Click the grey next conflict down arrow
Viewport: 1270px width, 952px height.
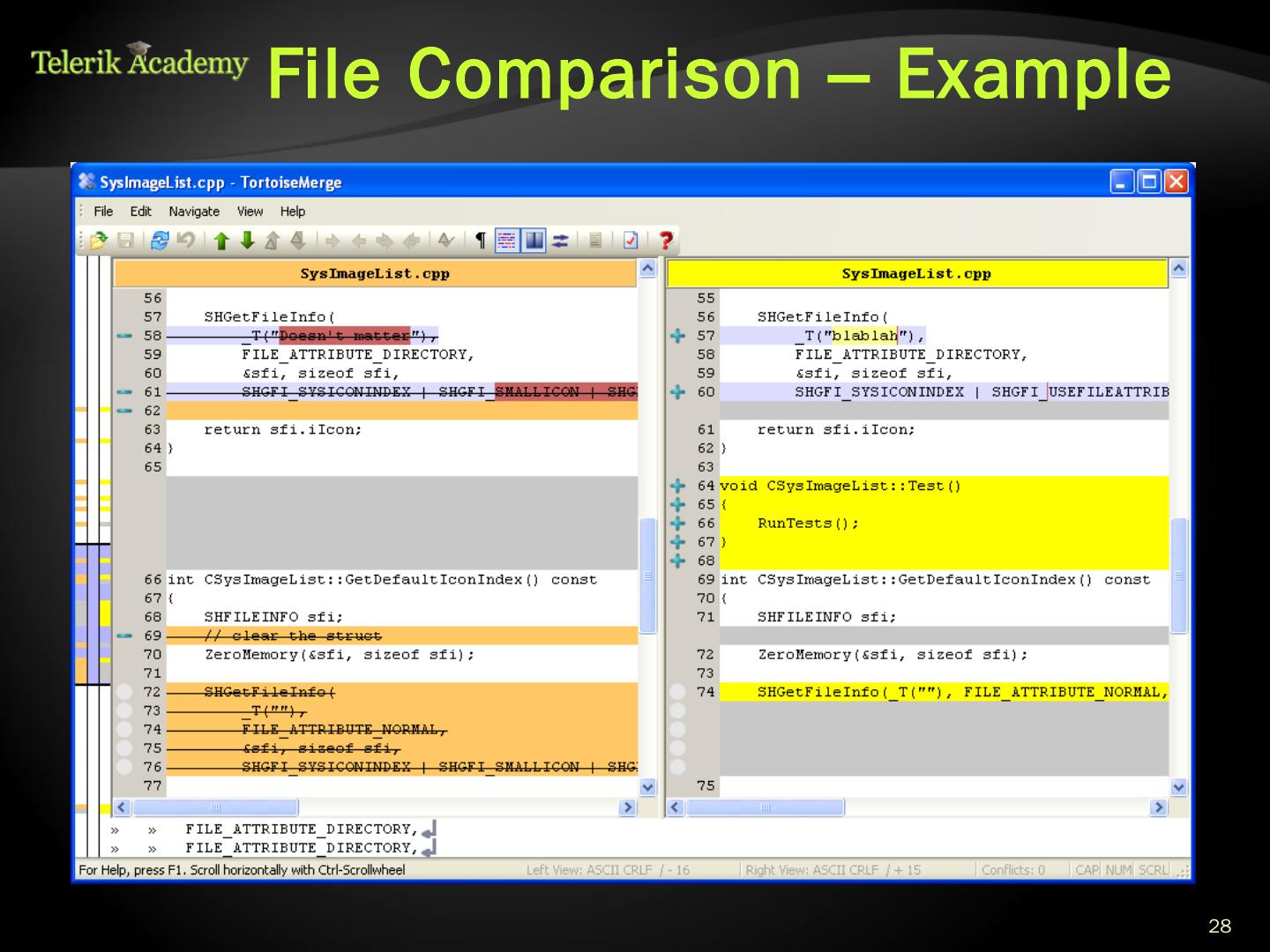298,241
